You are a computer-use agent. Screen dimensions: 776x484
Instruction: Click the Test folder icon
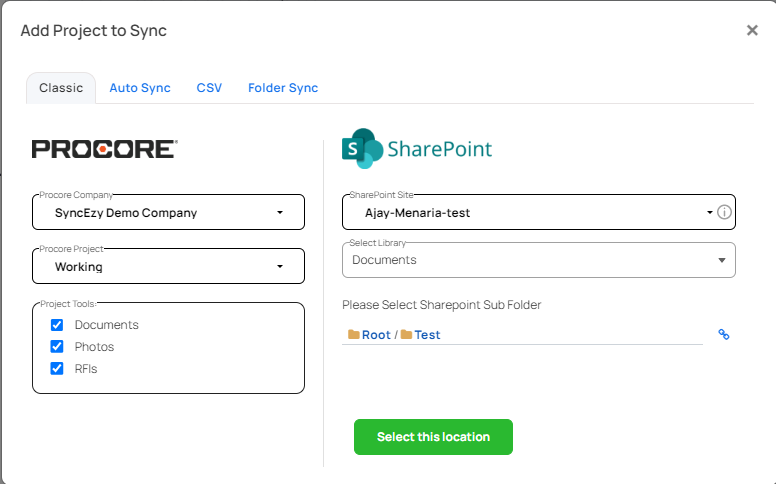(406, 335)
